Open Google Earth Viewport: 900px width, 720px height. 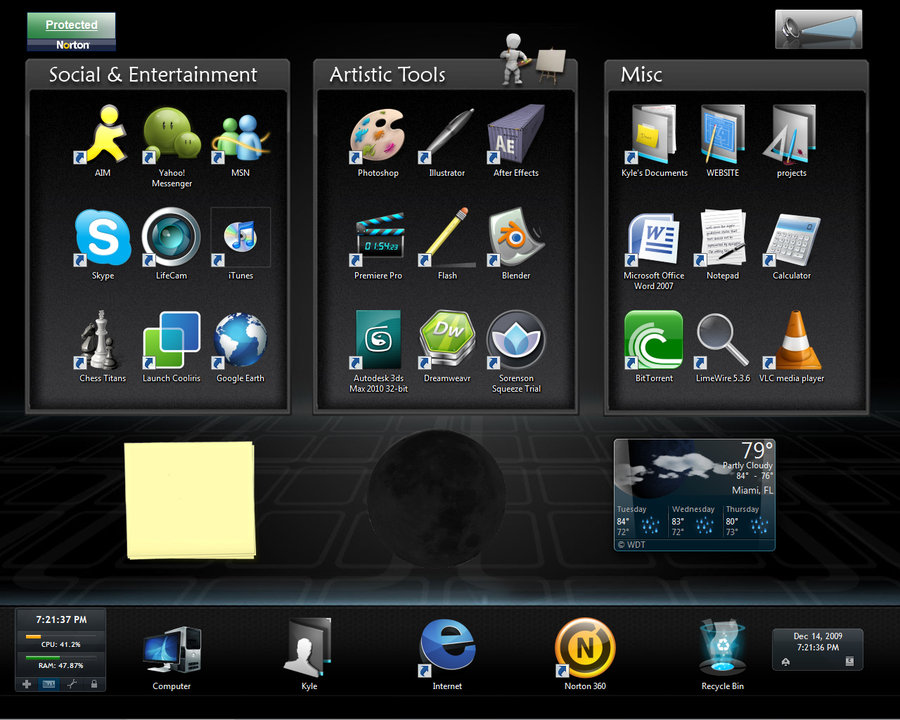239,340
